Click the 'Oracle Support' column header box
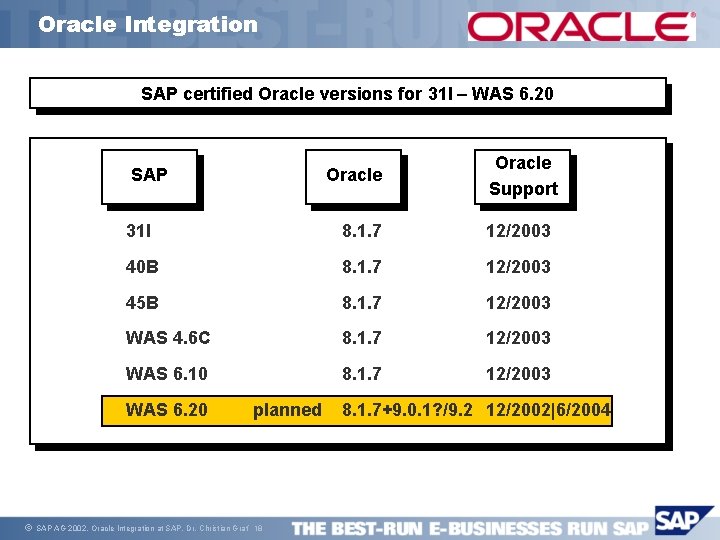The height and width of the screenshot is (540, 720). click(523, 177)
